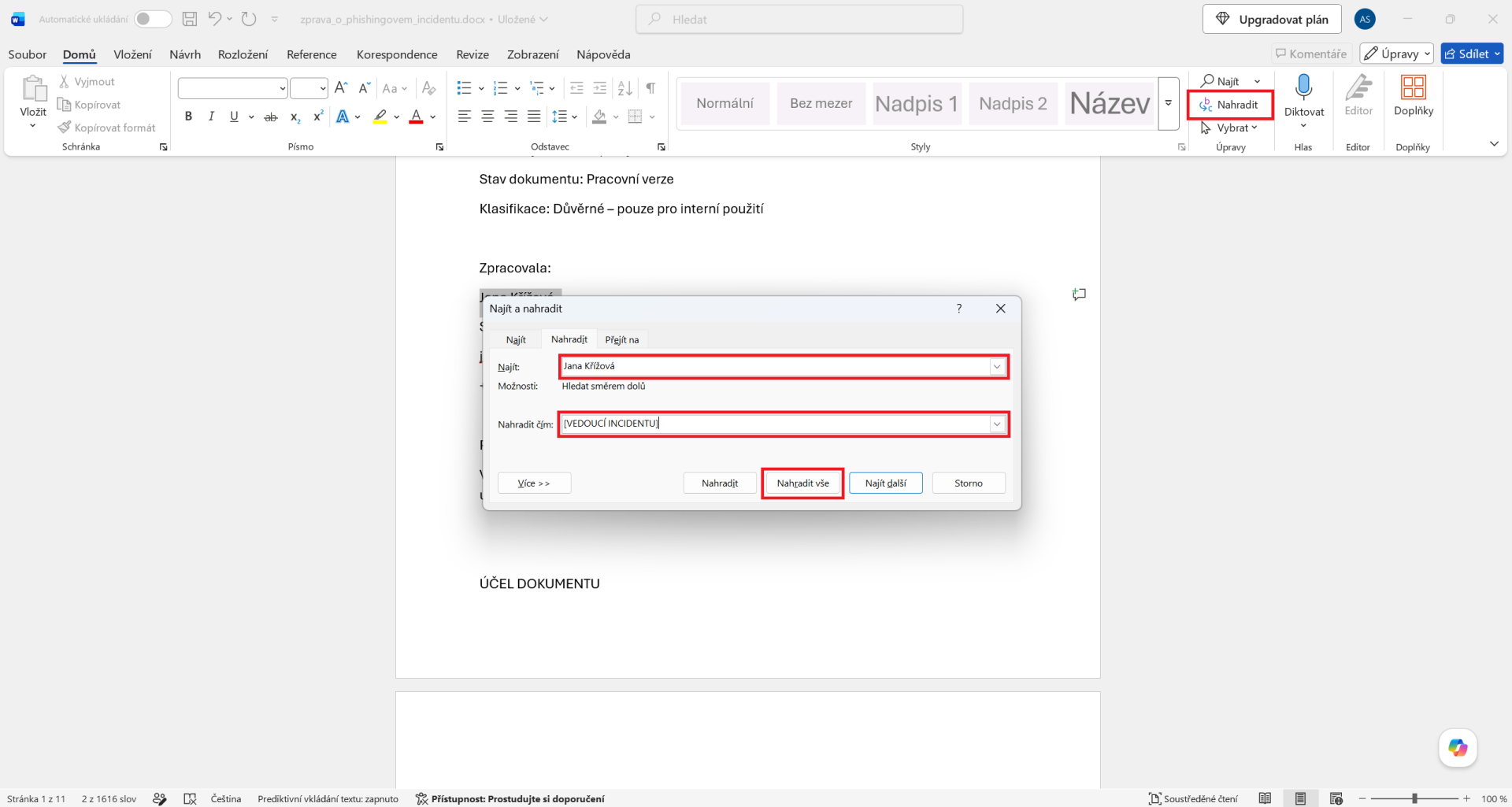This screenshot has width=1512, height=807.
Task: Apply the Nadpis 1 style
Action: (917, 103)
